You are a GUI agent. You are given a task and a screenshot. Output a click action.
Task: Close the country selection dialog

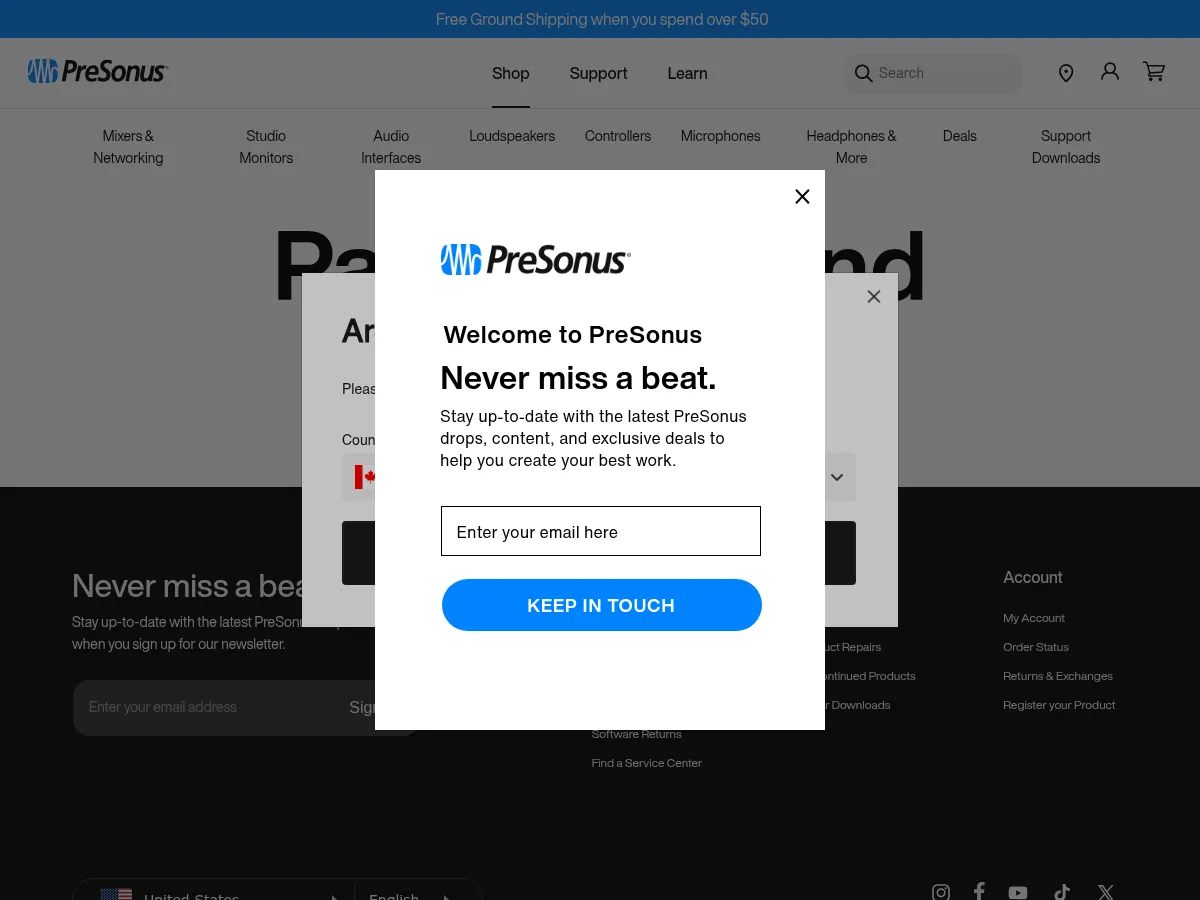pyautogui.click(x=874, y=297)
